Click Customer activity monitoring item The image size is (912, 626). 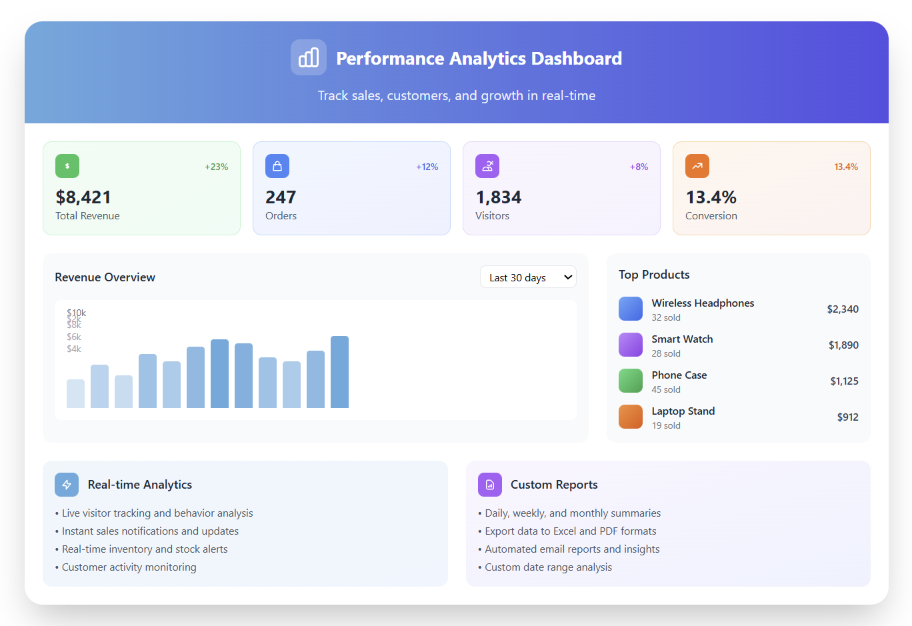pyautogui.click(x=126, y=567)
